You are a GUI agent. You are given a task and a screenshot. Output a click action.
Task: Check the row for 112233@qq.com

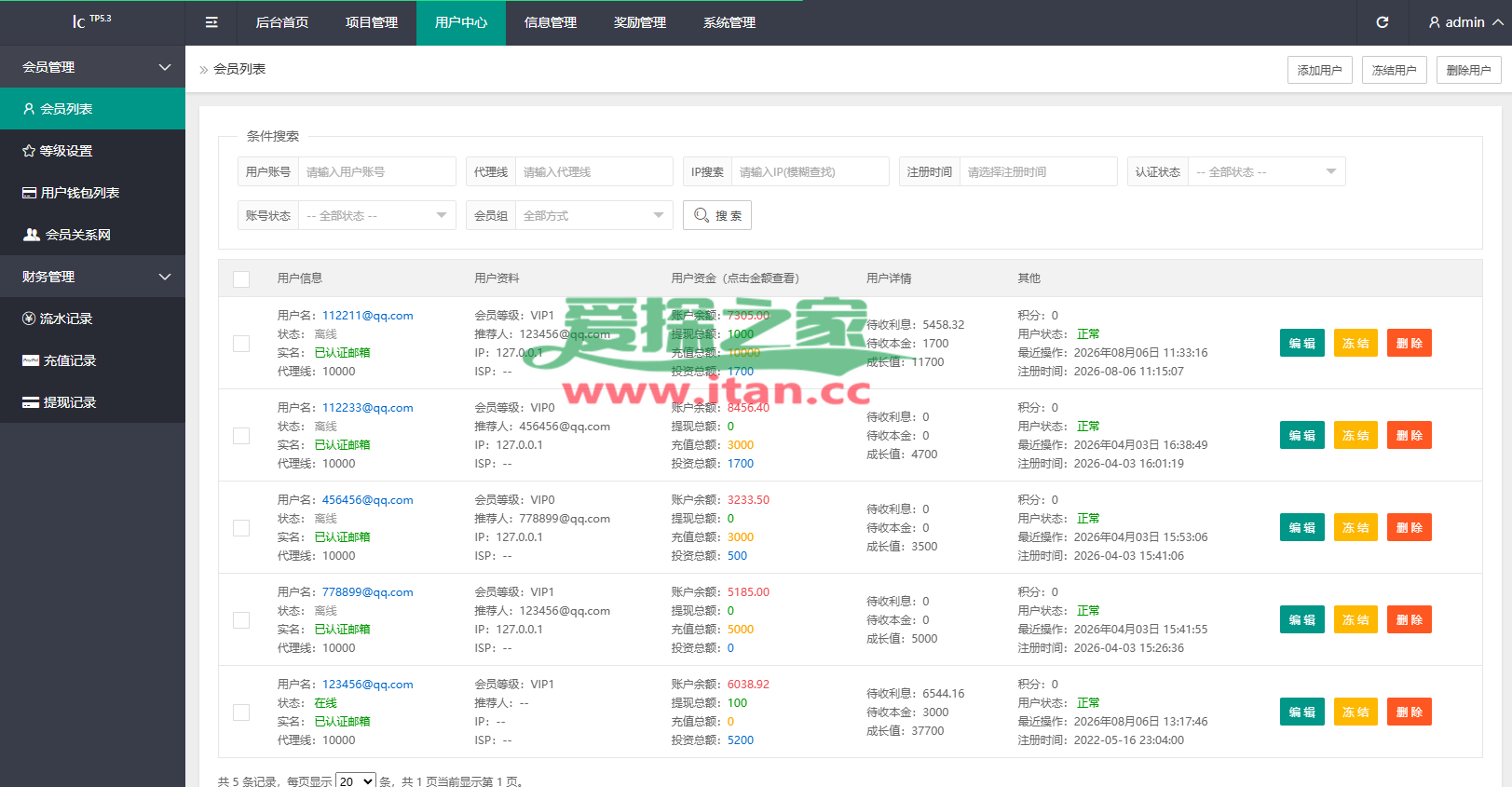(x=241, y=436)
